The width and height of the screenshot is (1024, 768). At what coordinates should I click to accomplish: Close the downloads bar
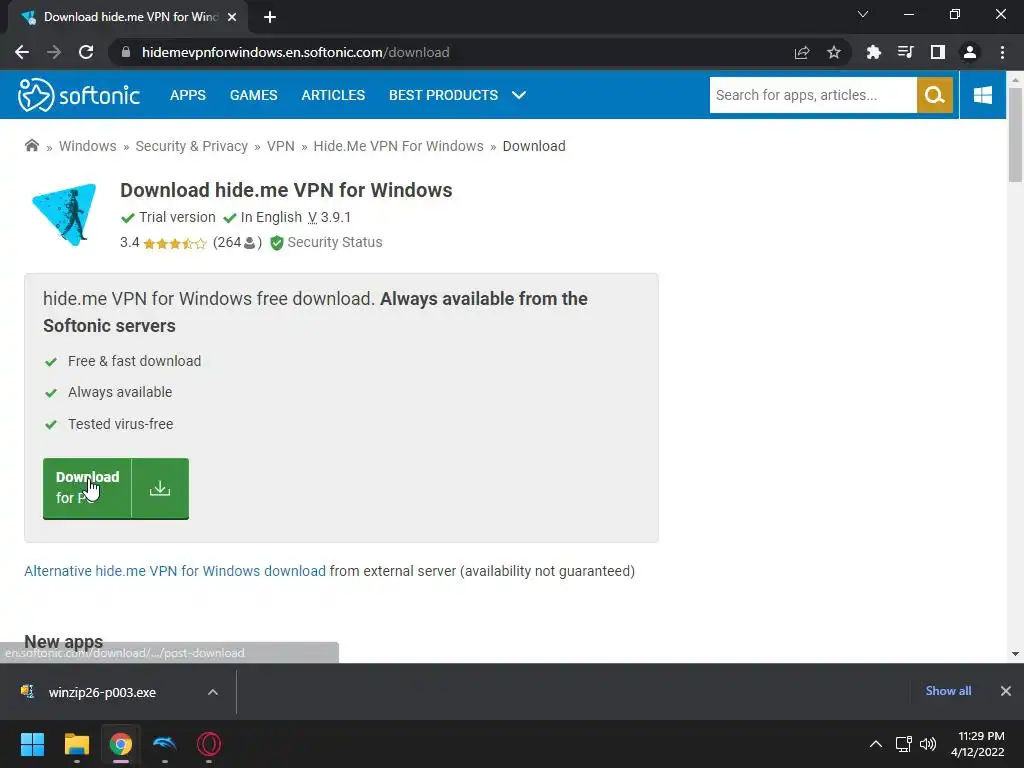pyautogui.click(x=1006, y=691)
